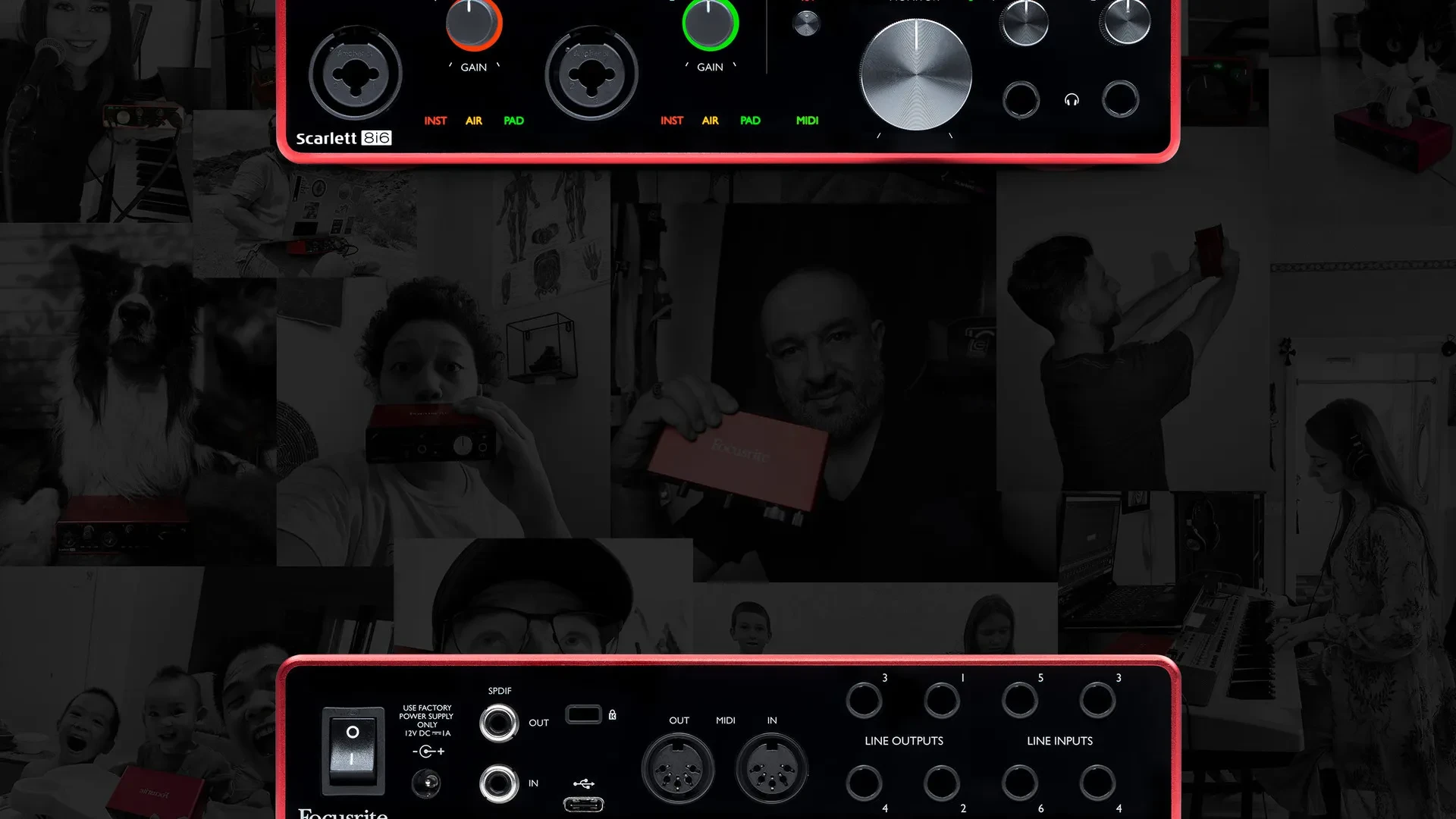This screenshot has height=819, width=1456.
Task: Select line output jack 2
Action: point(942,783)
